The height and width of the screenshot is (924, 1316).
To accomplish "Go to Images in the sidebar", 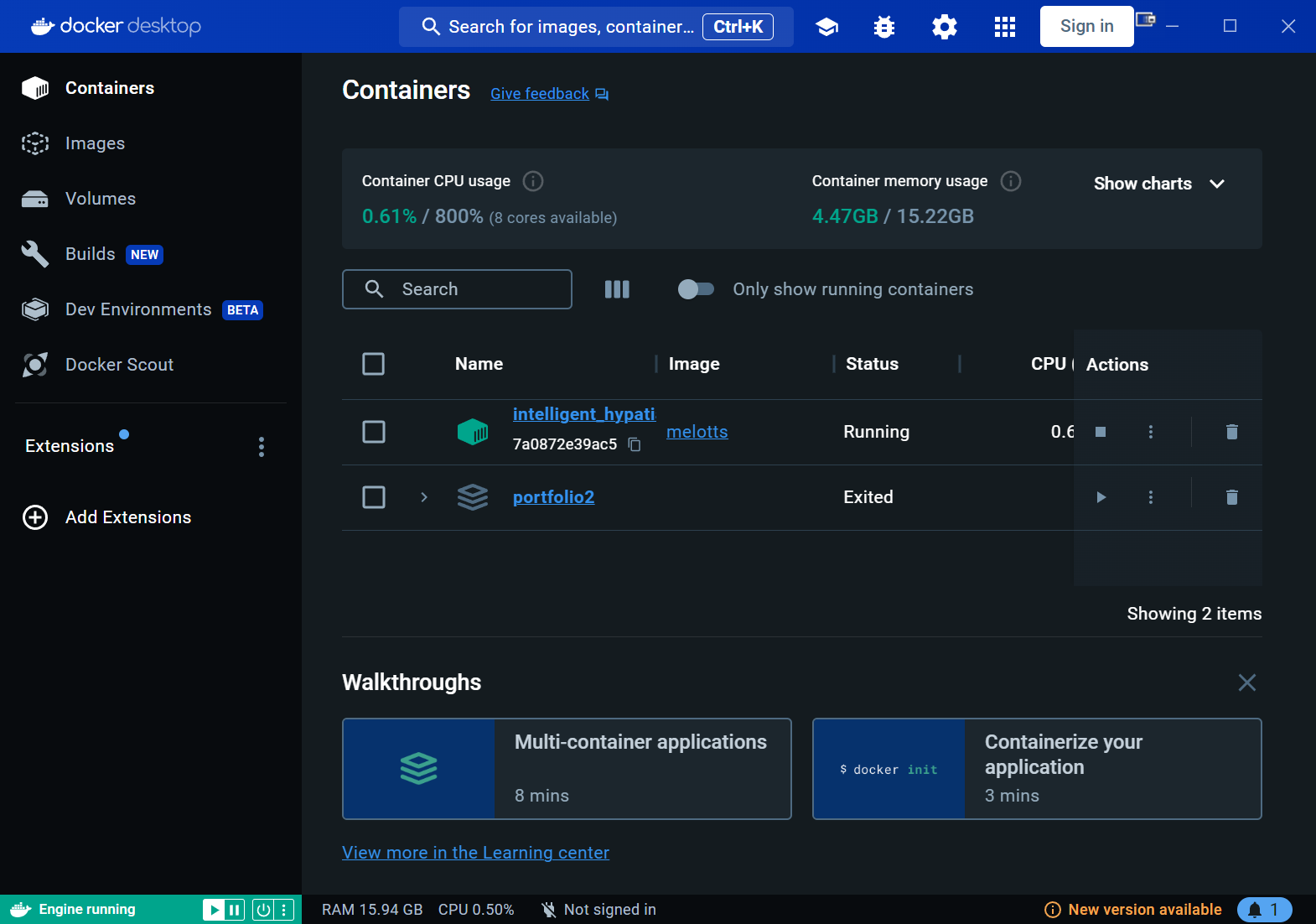I will coord(95,143).
